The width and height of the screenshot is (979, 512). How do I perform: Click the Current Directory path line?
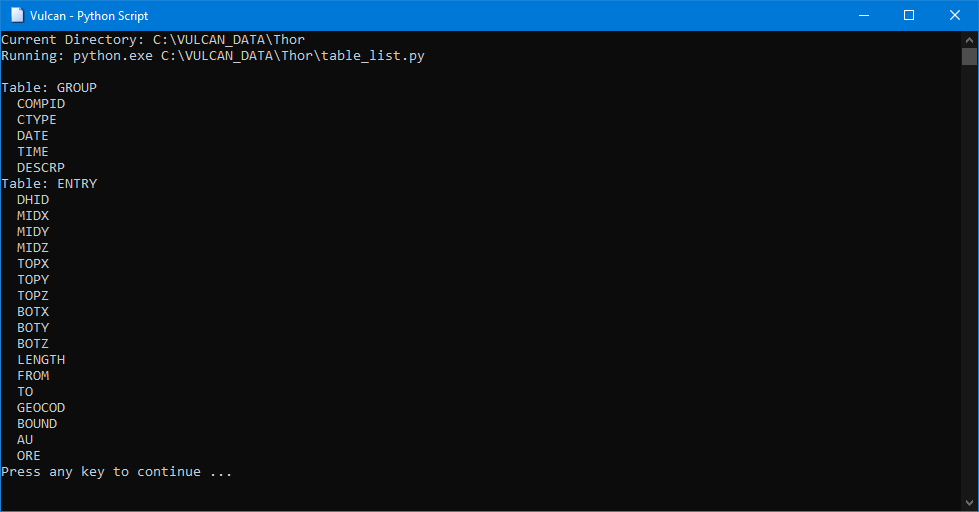153,40
